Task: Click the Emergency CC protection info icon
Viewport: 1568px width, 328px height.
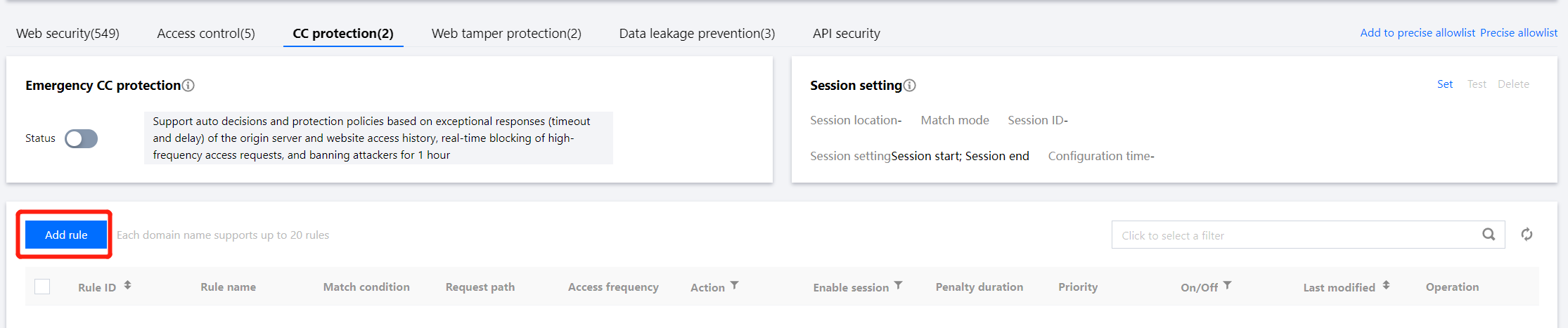Action: pos(188,86)
